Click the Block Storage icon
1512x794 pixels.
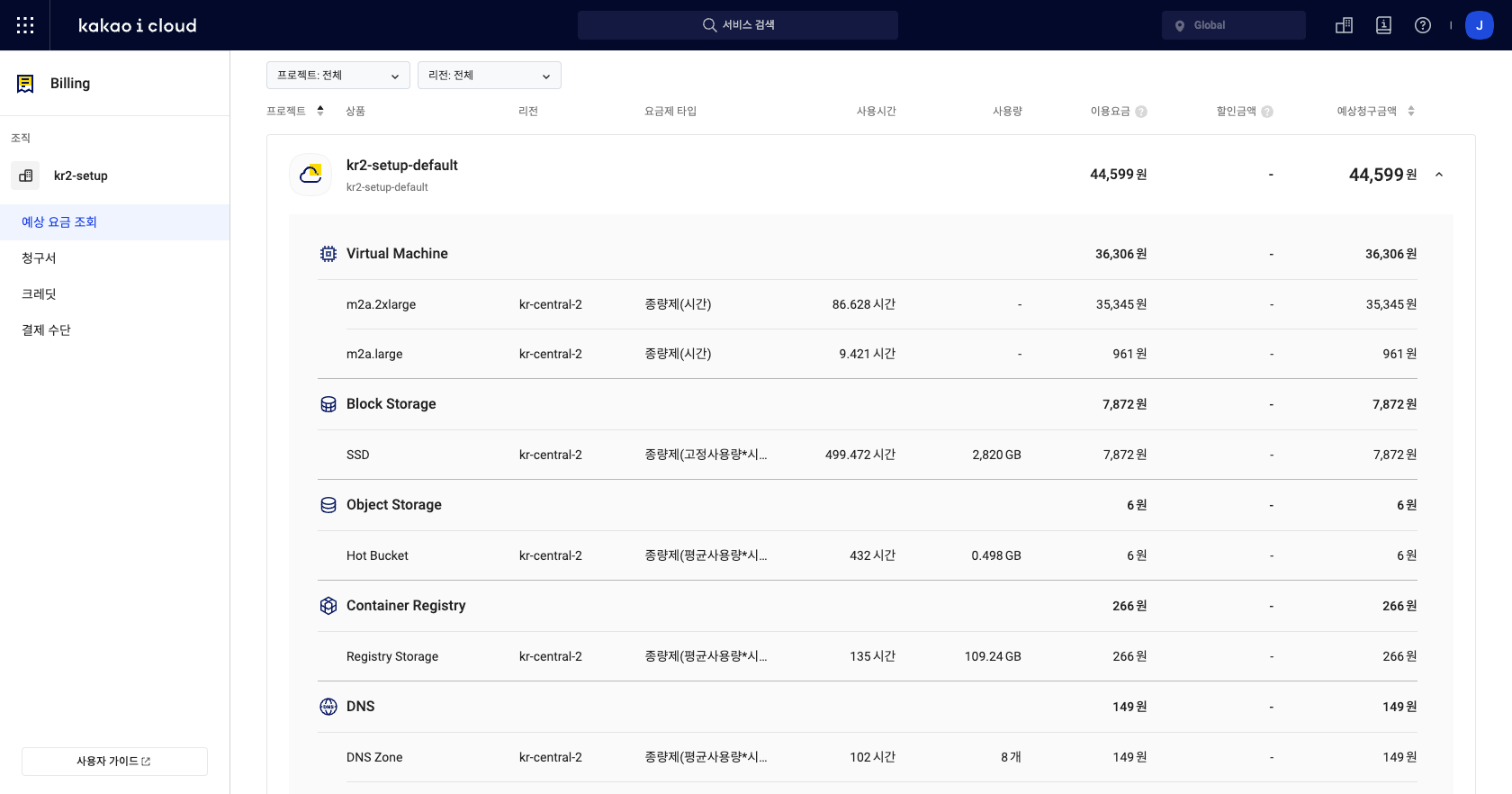point(328,404)
